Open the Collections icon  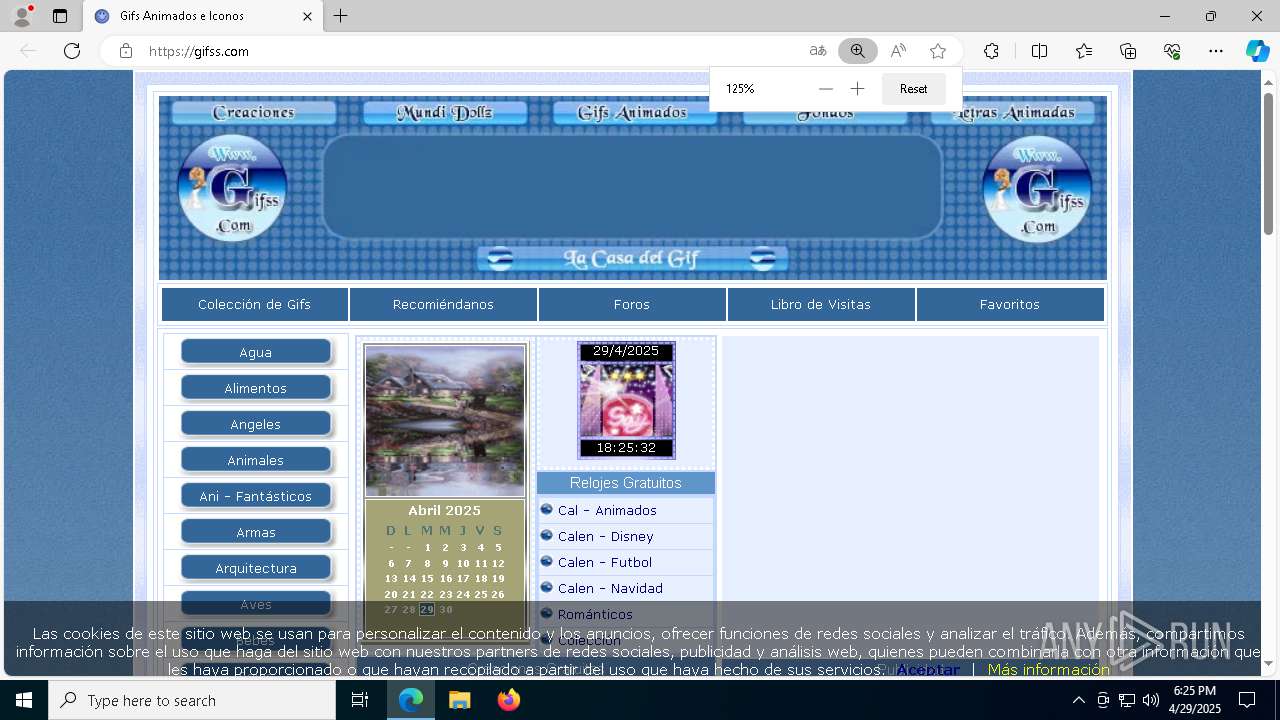pyautogui.click(x=1128, y=51)
